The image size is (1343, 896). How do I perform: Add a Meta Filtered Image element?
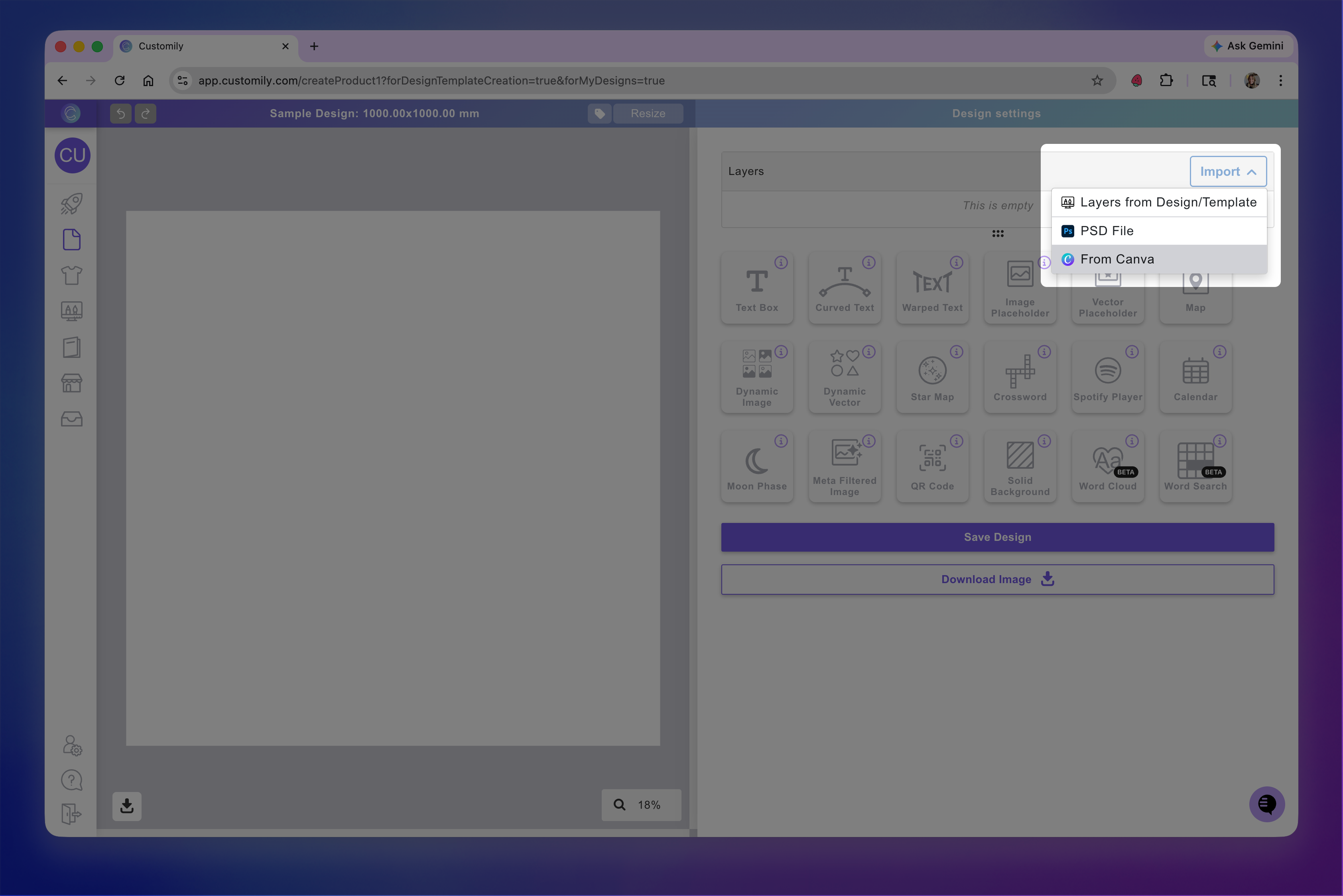pos(845,467)
